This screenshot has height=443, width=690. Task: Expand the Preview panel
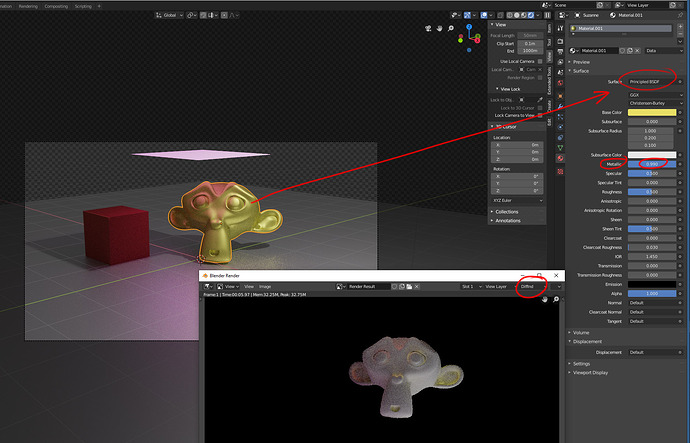pyautogui.click(x=581, y=62)
